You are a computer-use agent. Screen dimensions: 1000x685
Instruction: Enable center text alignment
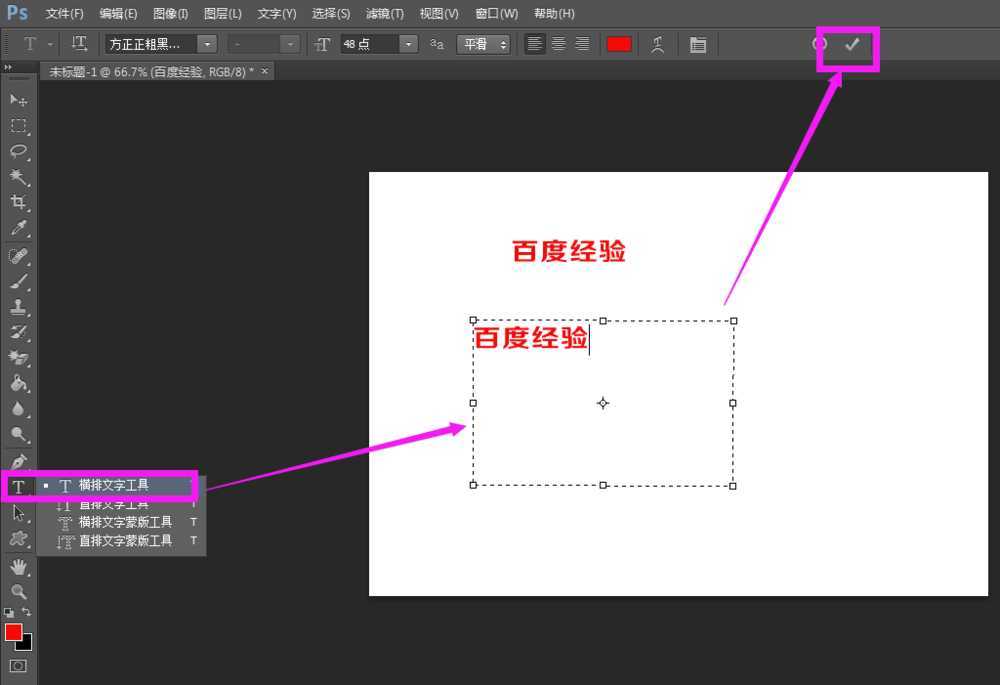click(x=558, y=44)
